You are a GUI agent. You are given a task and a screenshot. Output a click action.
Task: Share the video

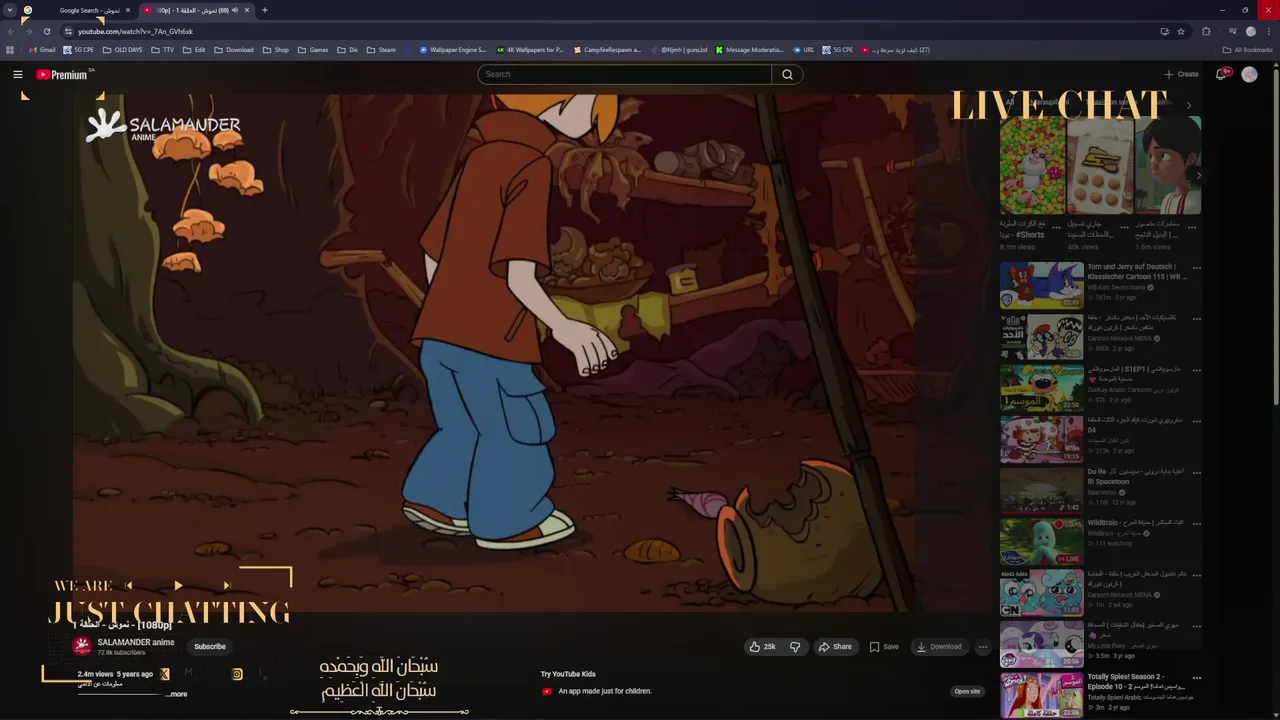point(835,647)
